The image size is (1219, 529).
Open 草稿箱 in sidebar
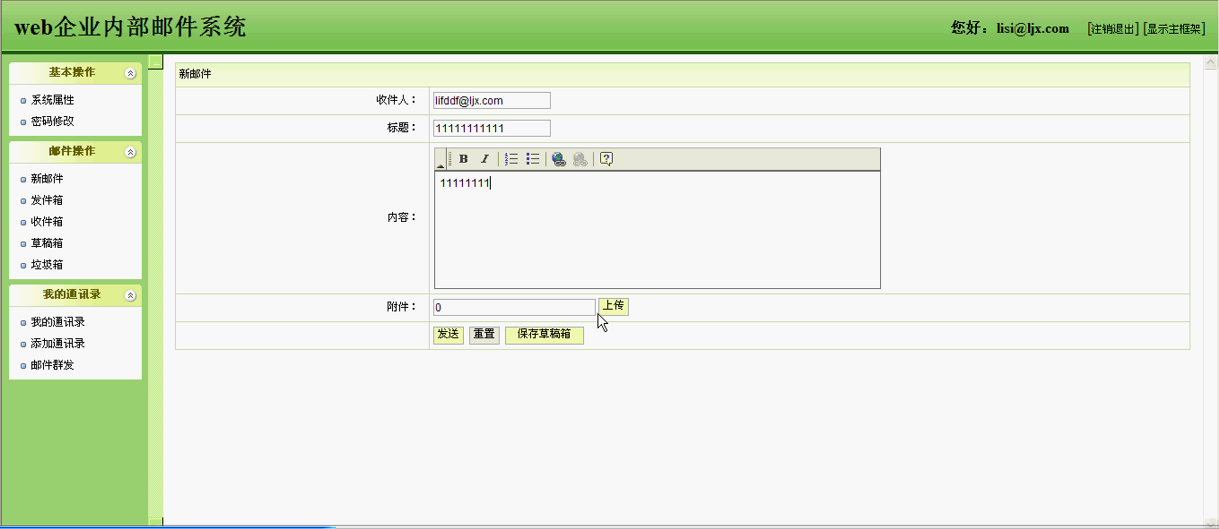[47, 243]
